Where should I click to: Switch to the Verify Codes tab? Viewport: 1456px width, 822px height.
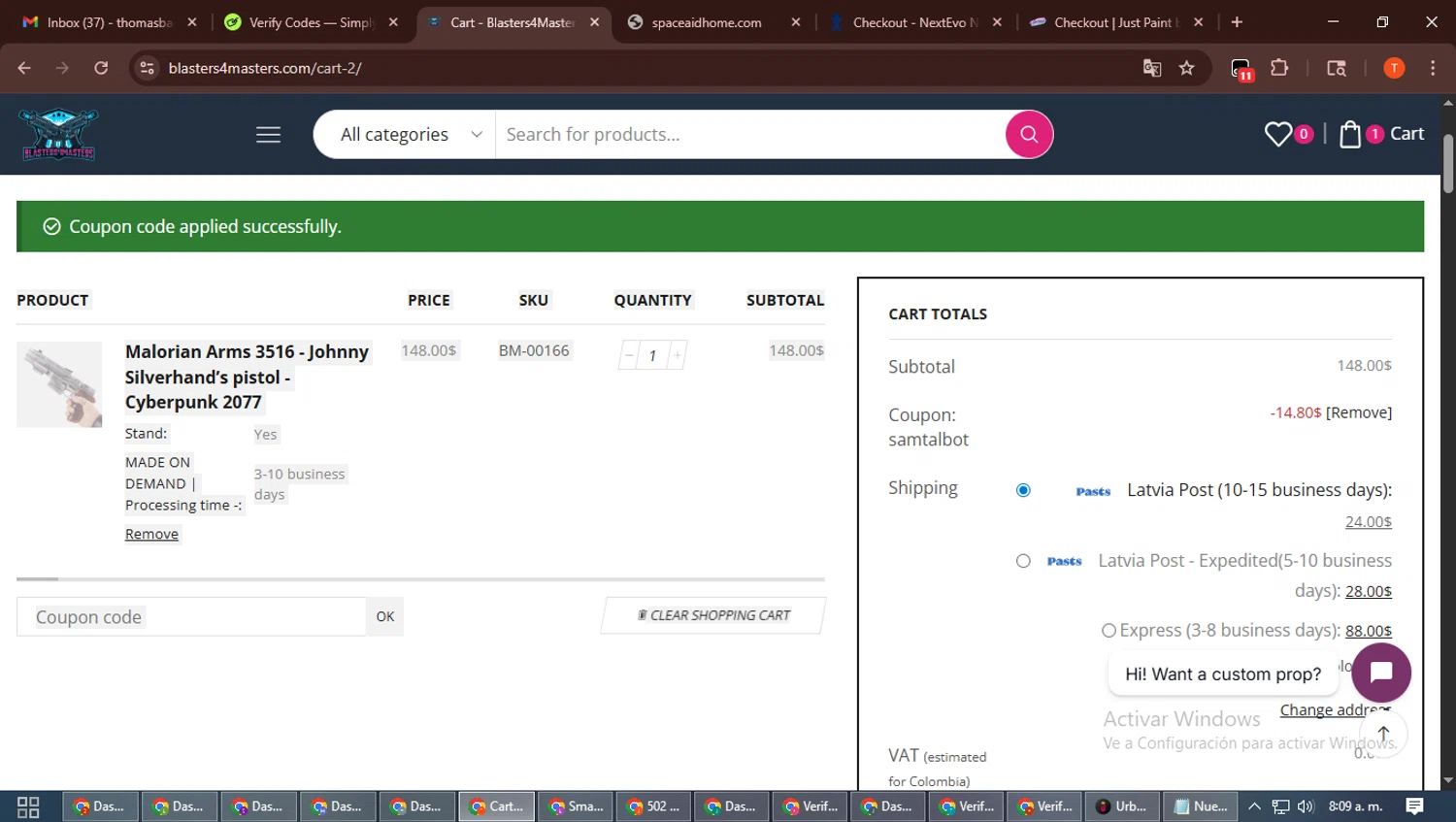(311, 22)
